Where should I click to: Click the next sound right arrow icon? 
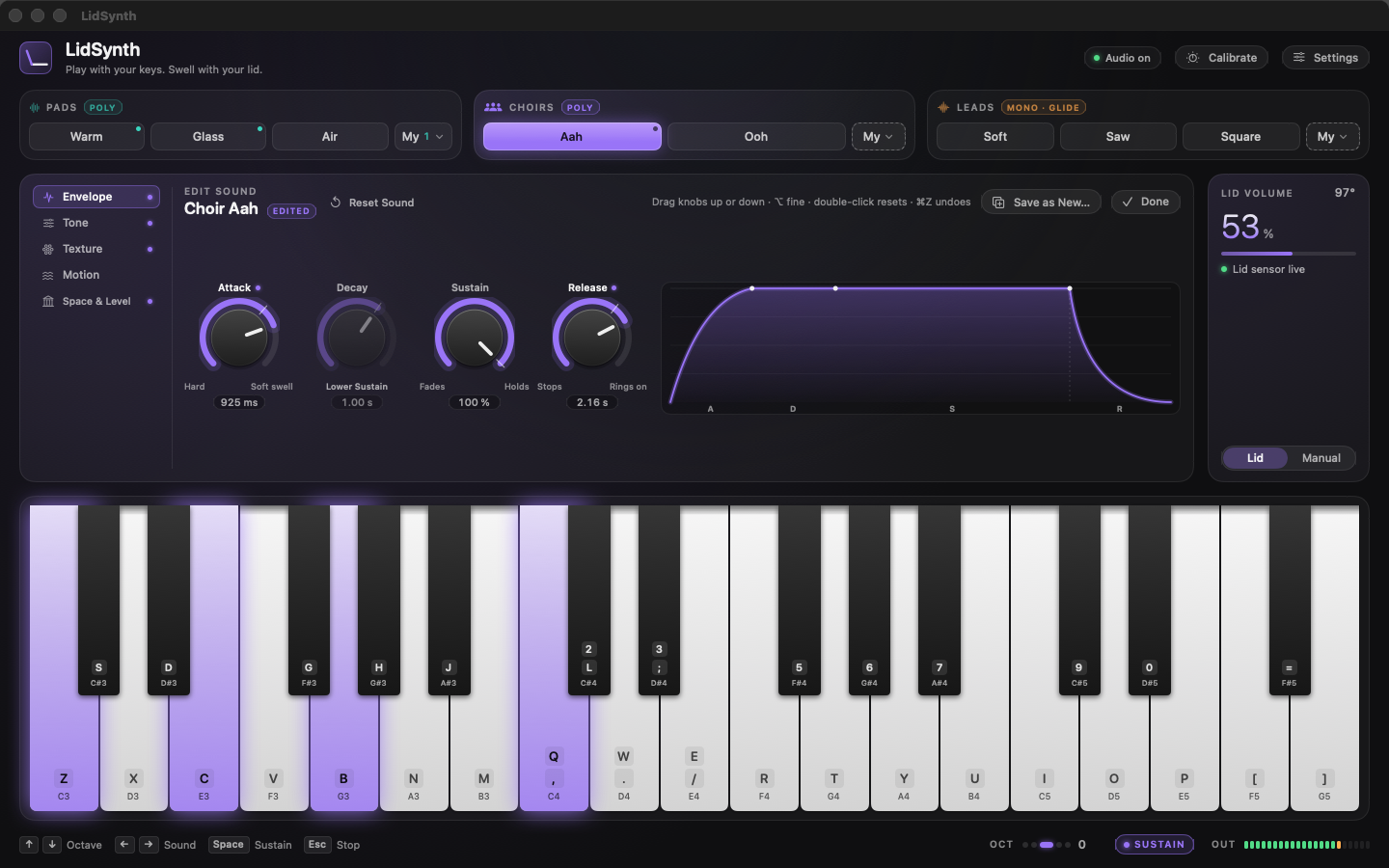(x=149, y=845)
